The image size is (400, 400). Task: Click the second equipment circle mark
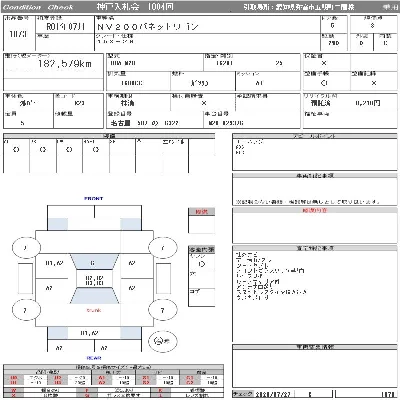pyautogui.click(x=43, y=150)
